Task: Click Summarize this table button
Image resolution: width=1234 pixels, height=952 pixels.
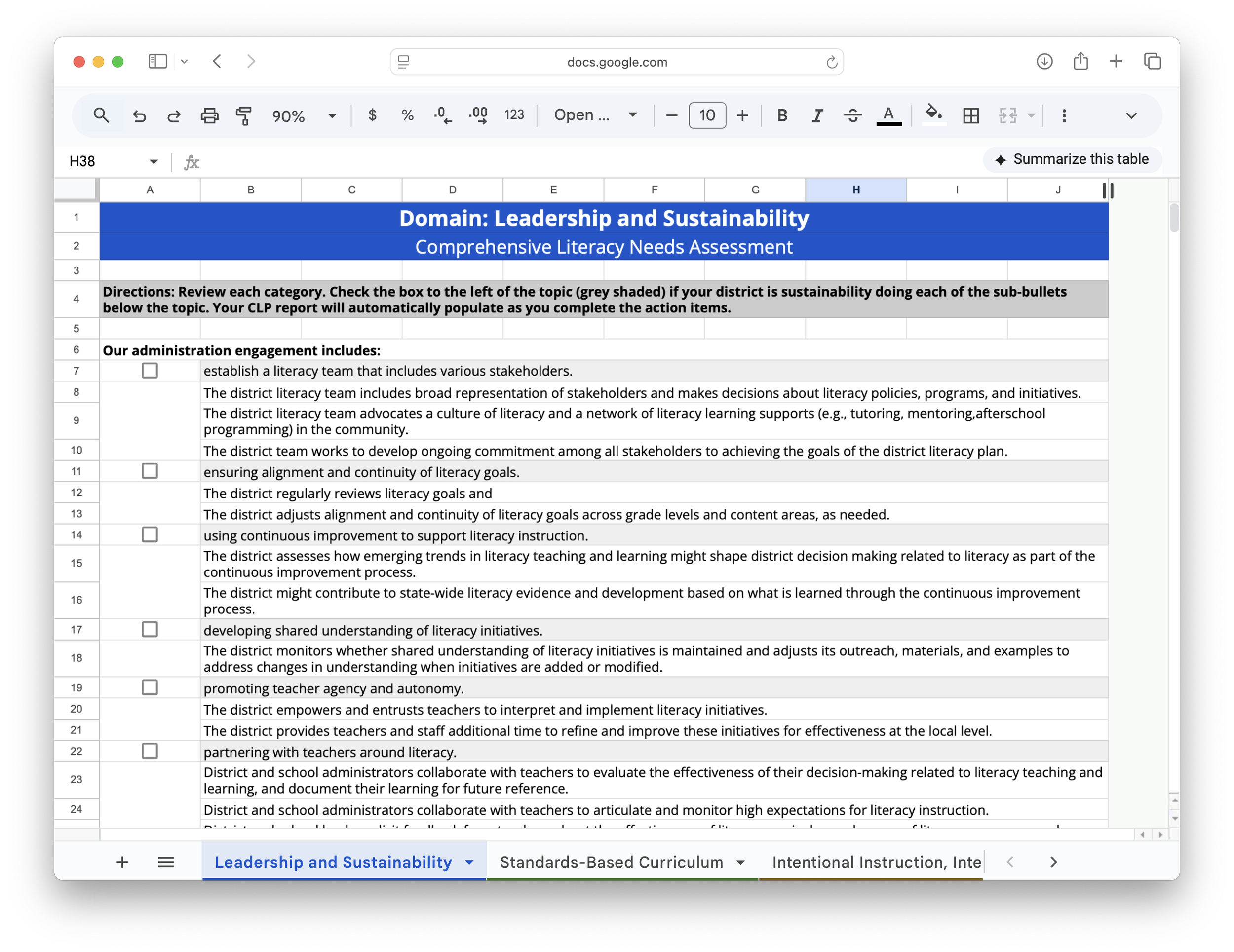Action: coord(1072,160)
